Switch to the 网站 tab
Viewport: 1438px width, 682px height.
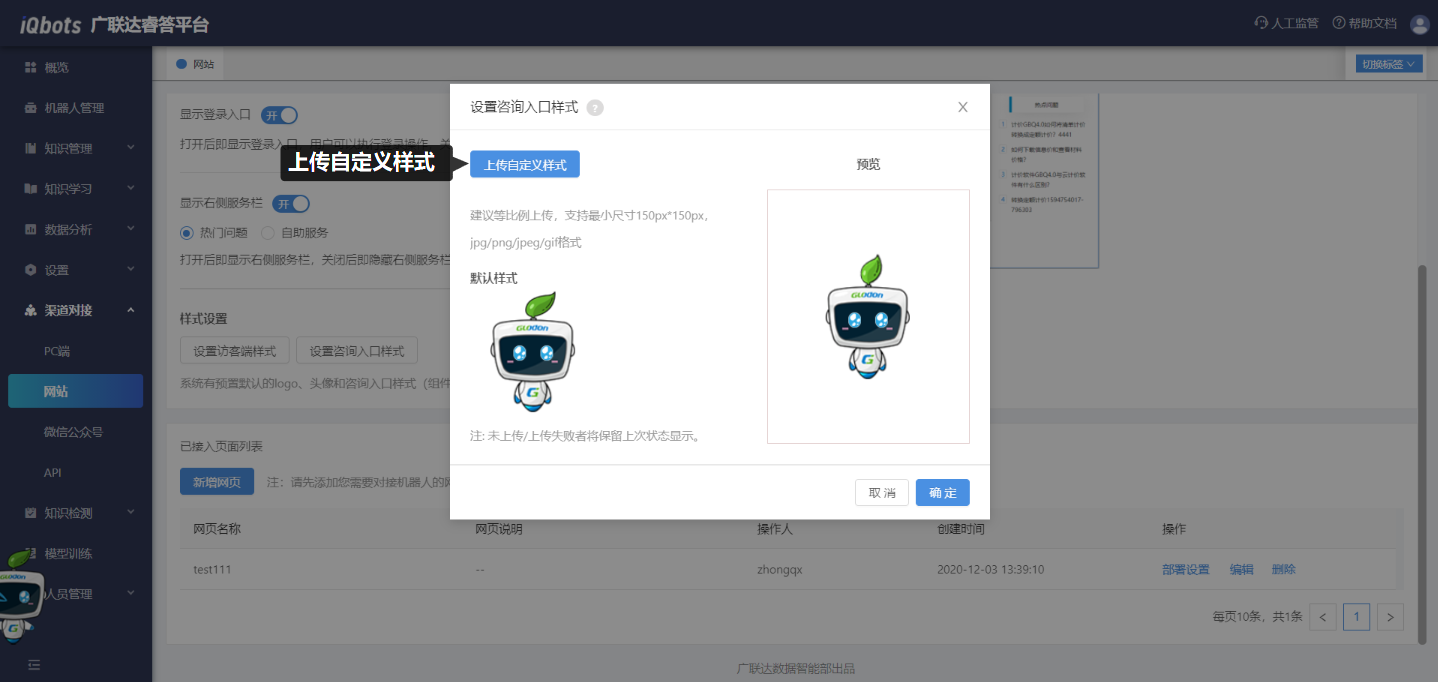196,65
